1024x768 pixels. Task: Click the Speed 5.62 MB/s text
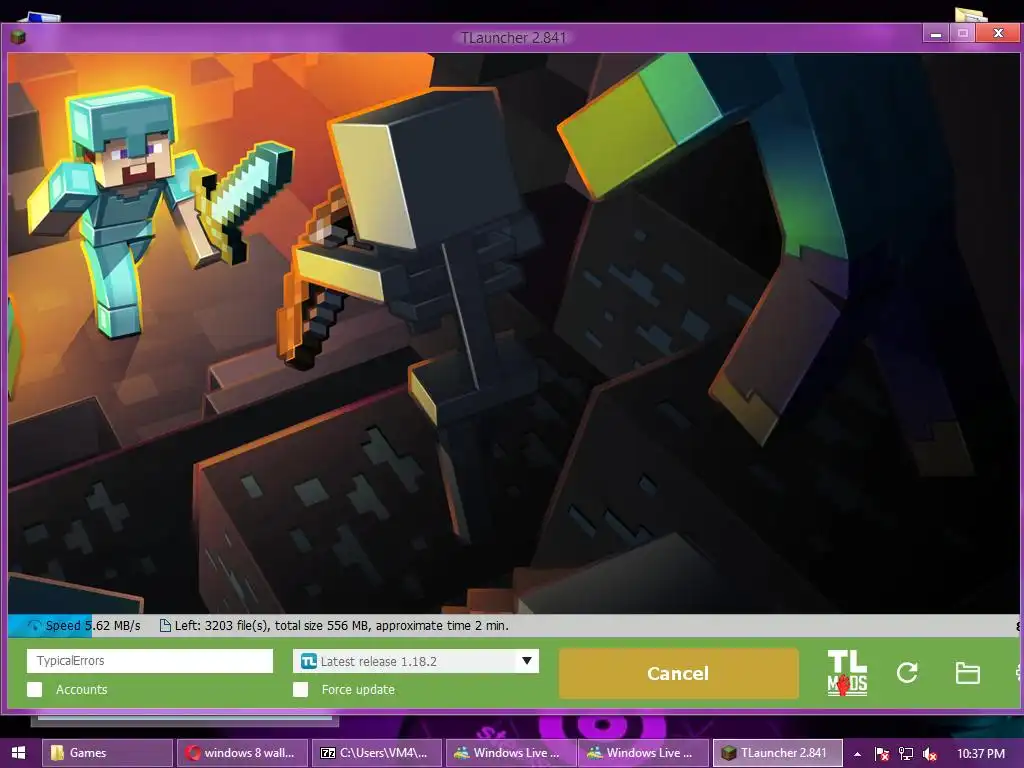(x=93, y=626)
